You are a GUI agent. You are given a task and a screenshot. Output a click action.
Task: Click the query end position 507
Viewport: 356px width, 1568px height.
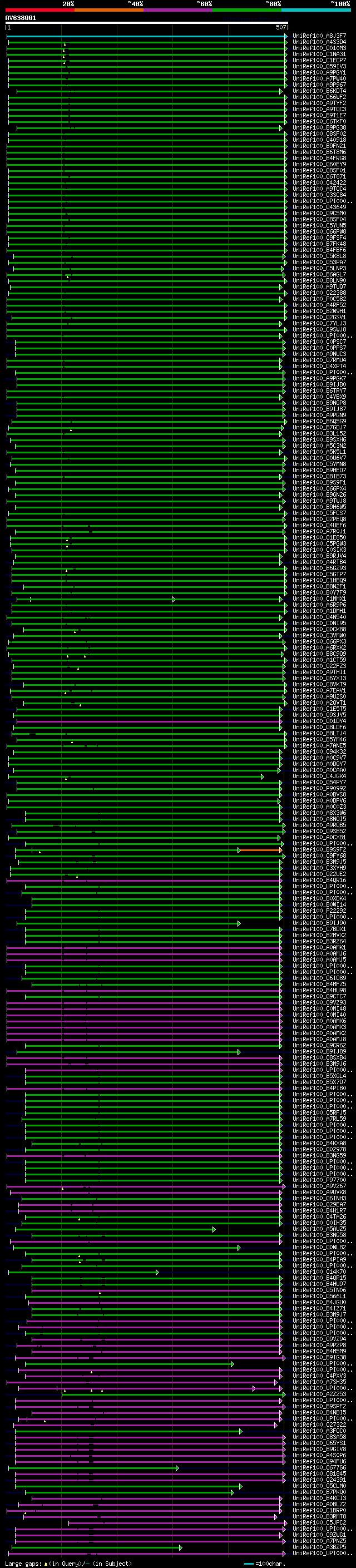pos(280,27)
